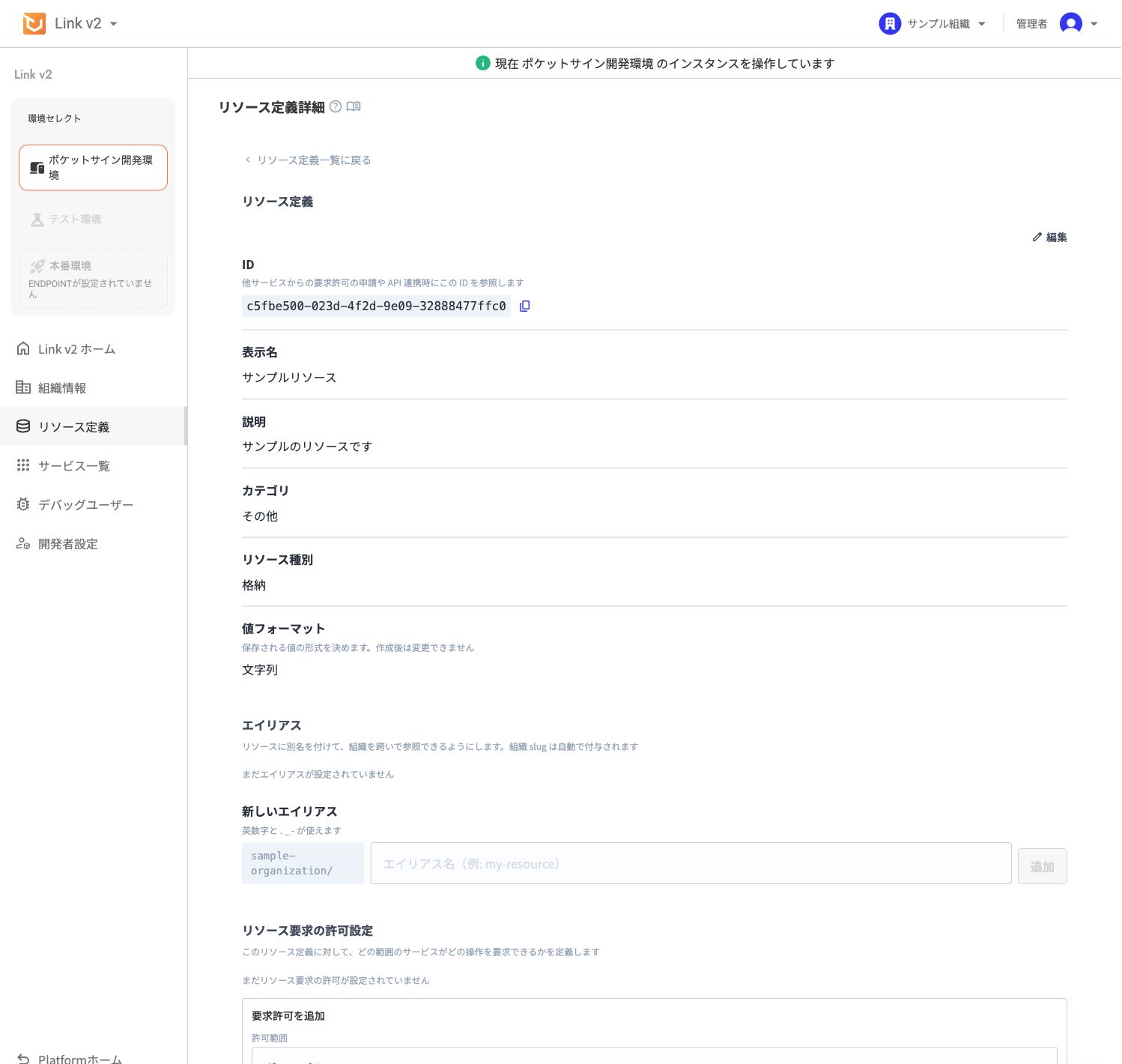
Task: Click the Link v2 logo icon
Action: [34, 24]
